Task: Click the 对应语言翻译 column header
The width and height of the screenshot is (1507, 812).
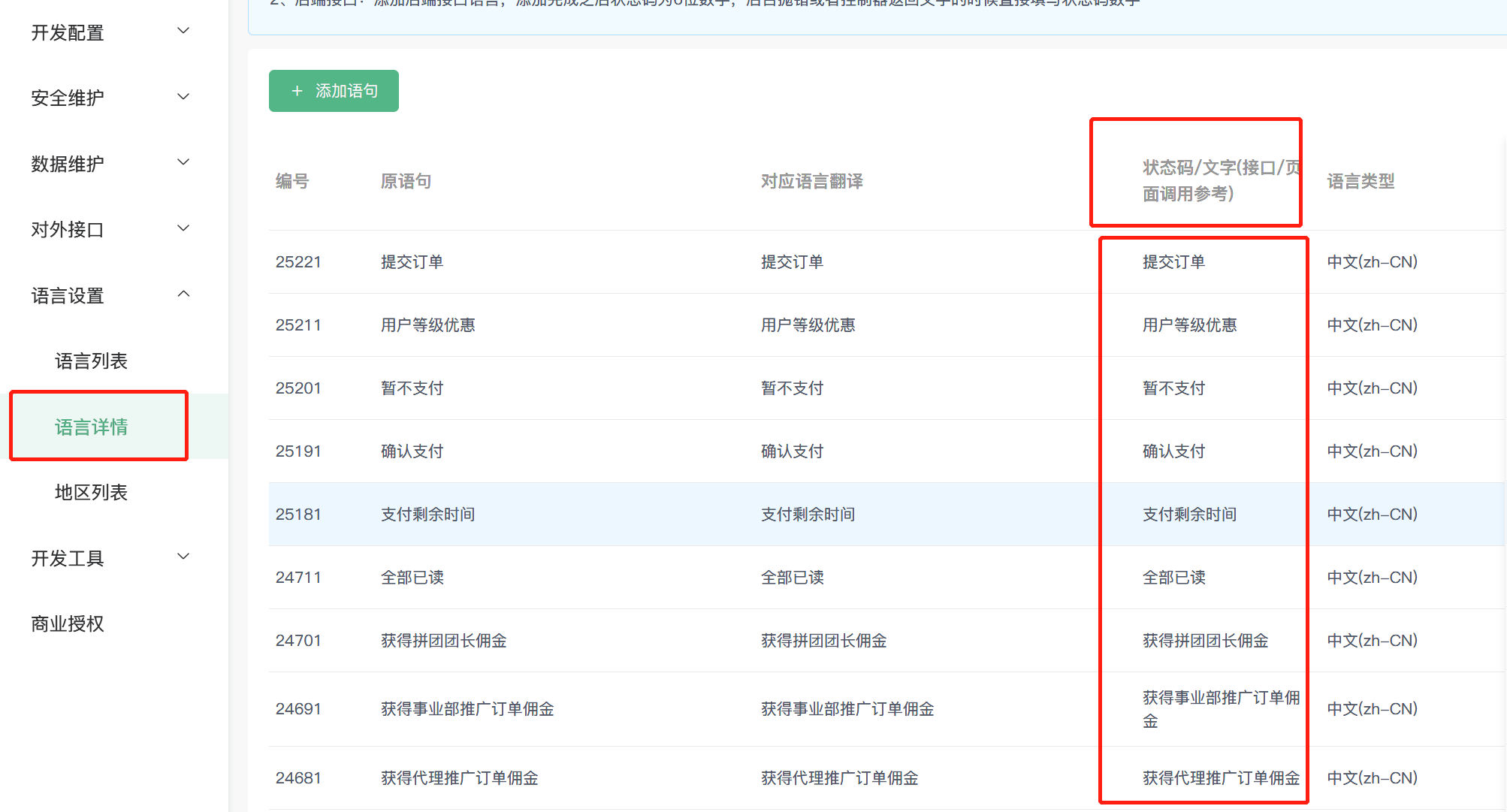Action: 811,181
